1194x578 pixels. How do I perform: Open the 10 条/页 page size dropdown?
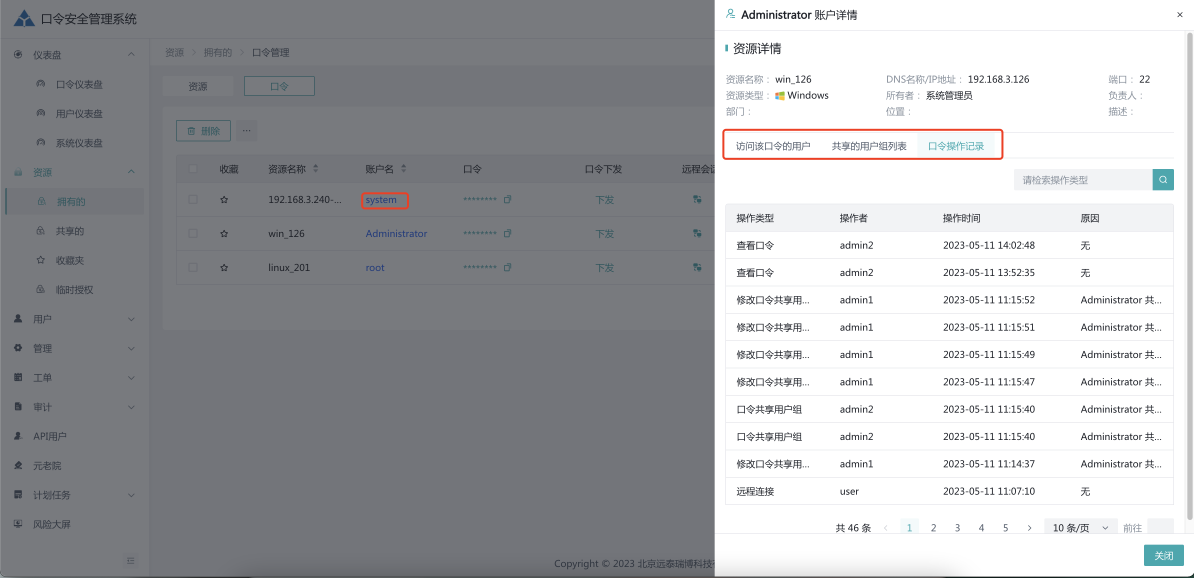pyautogui.click(x=1080, y=528)
